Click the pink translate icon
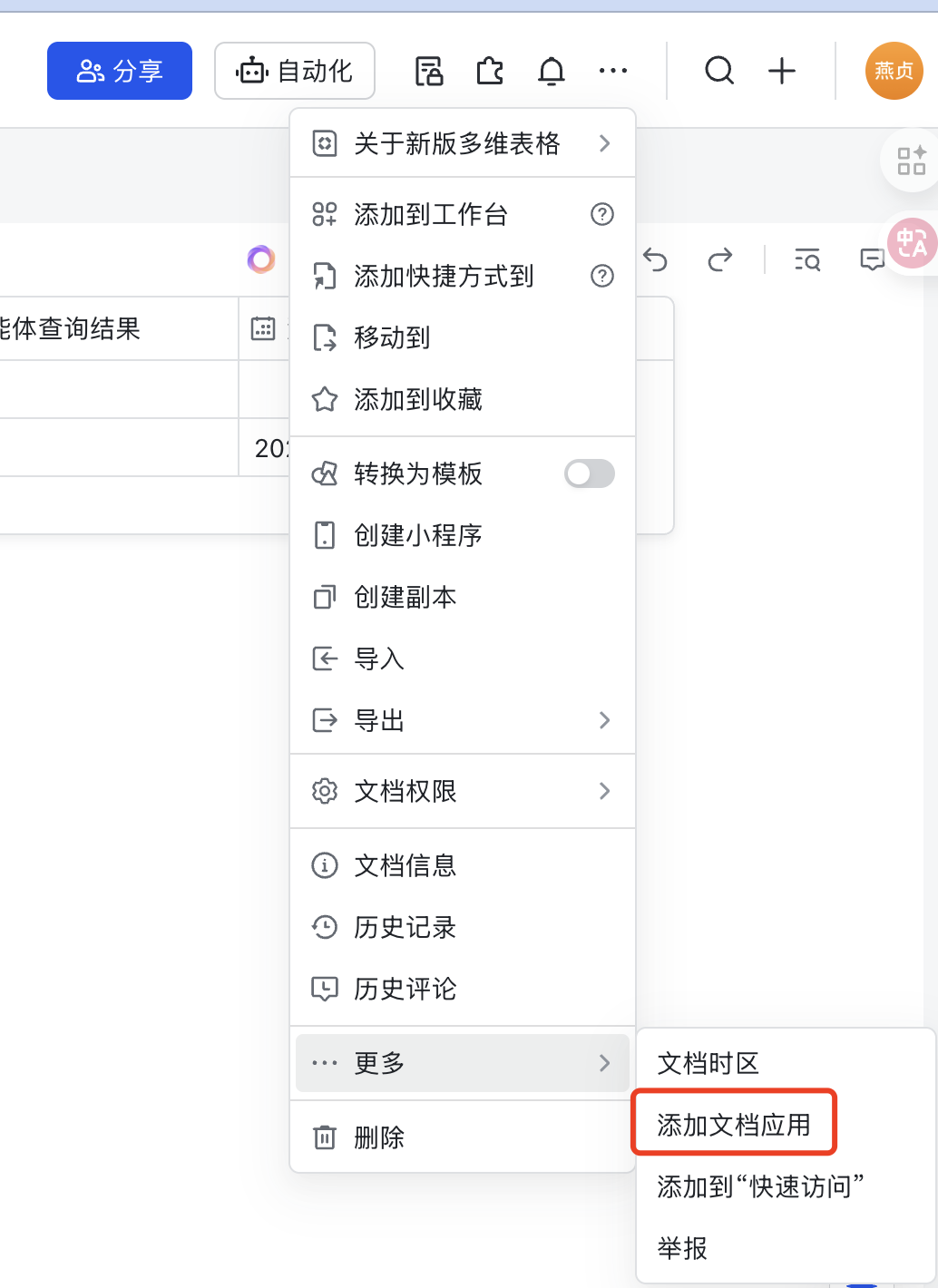 911,243
